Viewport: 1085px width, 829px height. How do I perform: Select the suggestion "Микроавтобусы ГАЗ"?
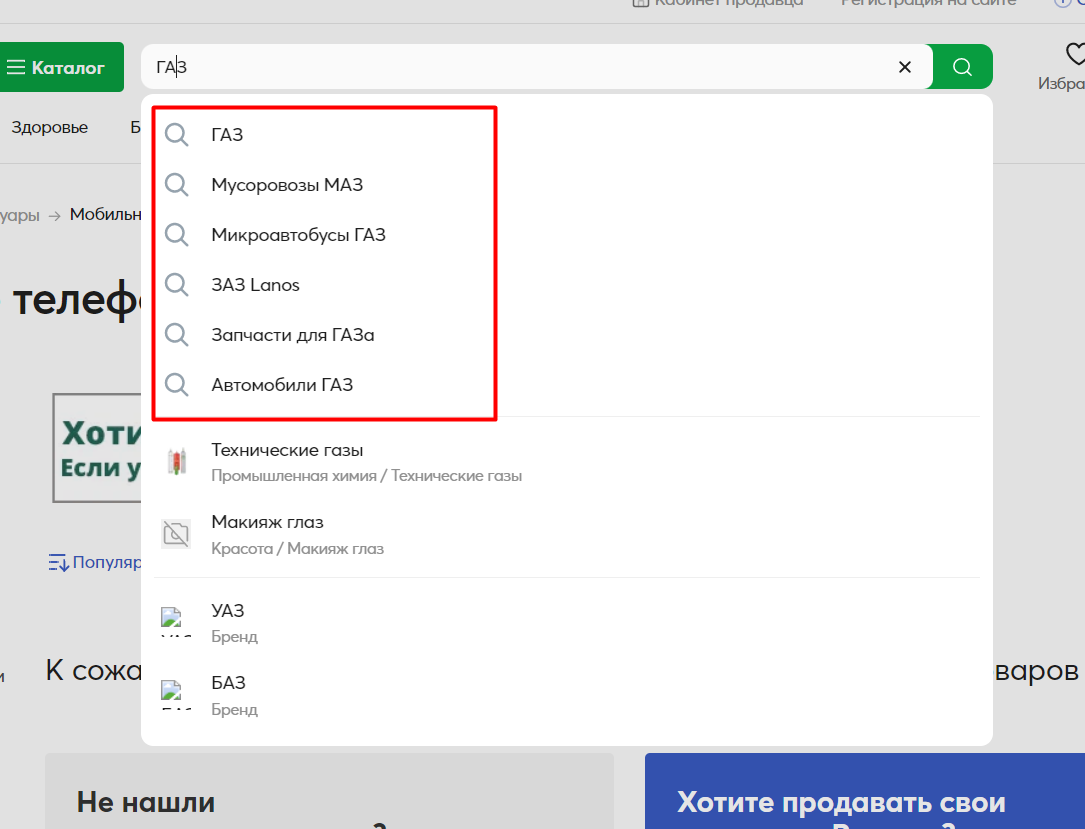[x=298, y=235]
